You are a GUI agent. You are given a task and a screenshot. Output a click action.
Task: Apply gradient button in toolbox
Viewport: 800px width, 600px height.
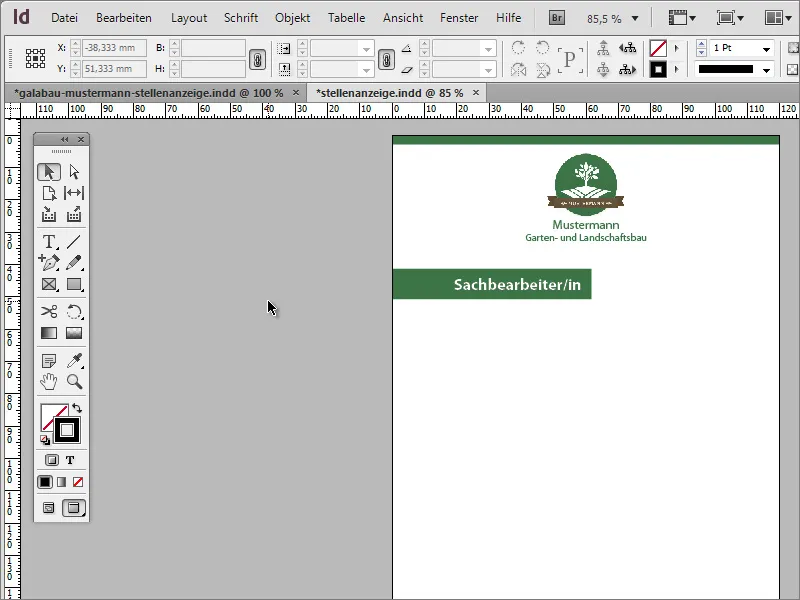[61, 482]
